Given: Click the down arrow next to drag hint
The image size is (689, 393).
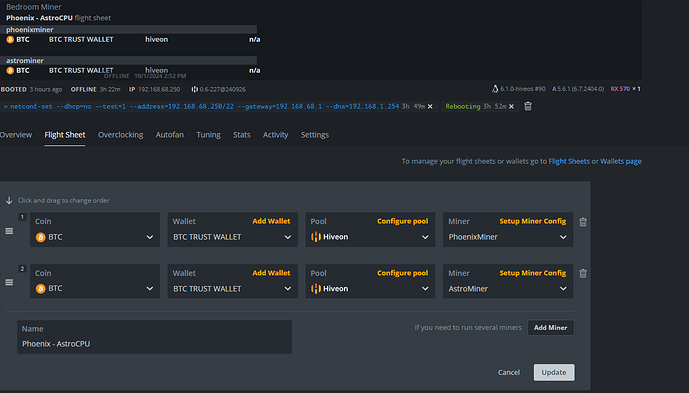Looking at the screenshot, I should [9, 200].
